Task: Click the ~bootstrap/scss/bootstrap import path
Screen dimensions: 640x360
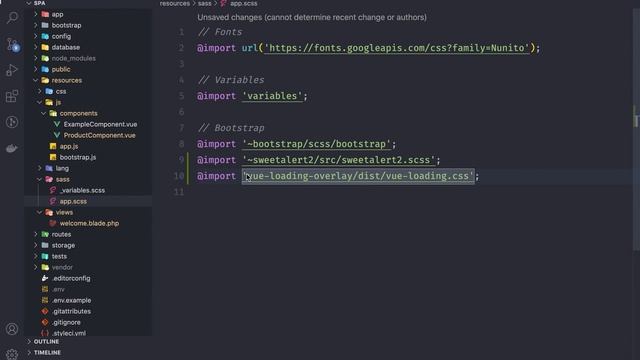Action: coord(316,144)
